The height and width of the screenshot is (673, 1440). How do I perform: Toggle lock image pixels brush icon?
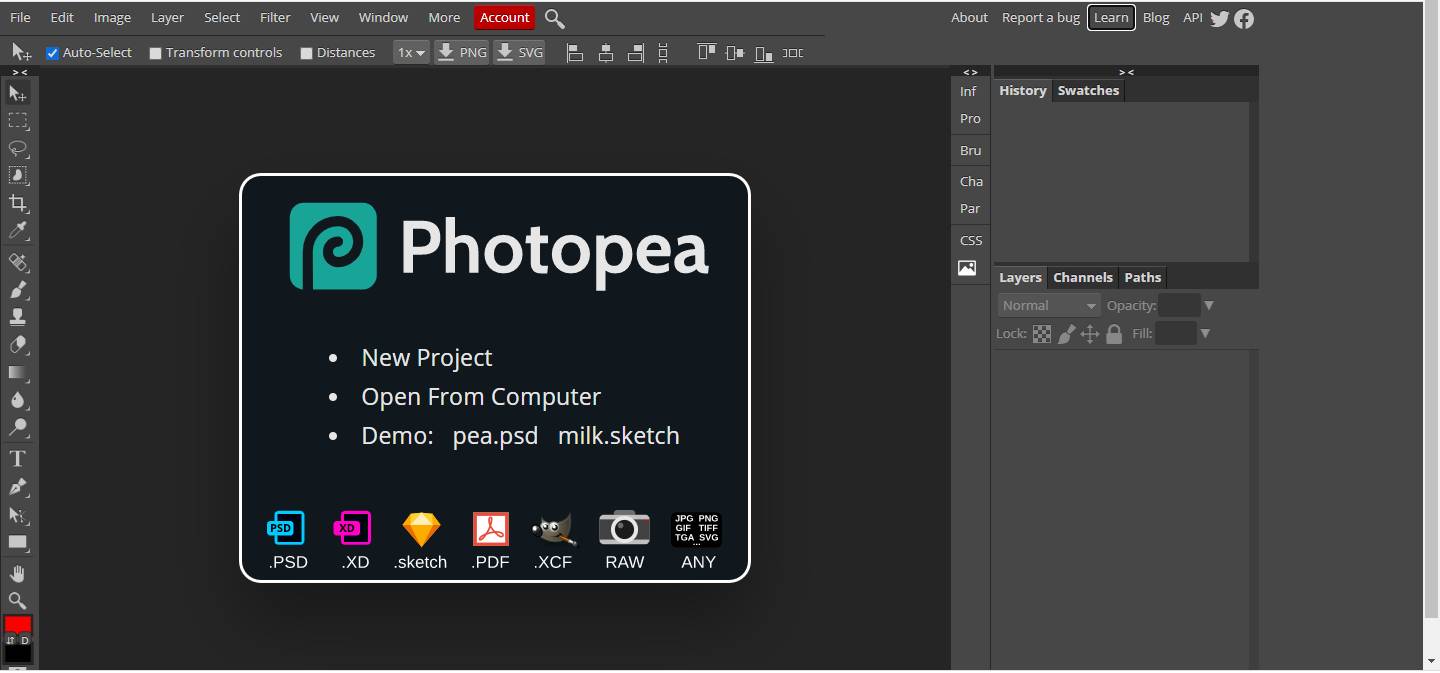pos(1066,334)
